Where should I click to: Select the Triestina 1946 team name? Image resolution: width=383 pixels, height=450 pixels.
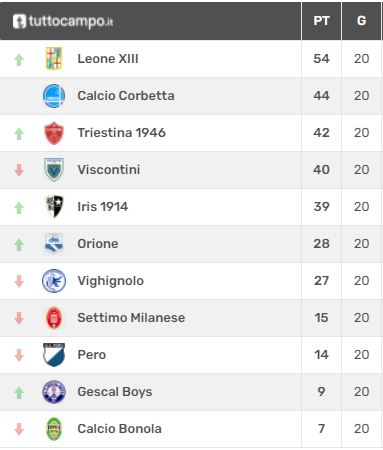click(x=121, y=133)
